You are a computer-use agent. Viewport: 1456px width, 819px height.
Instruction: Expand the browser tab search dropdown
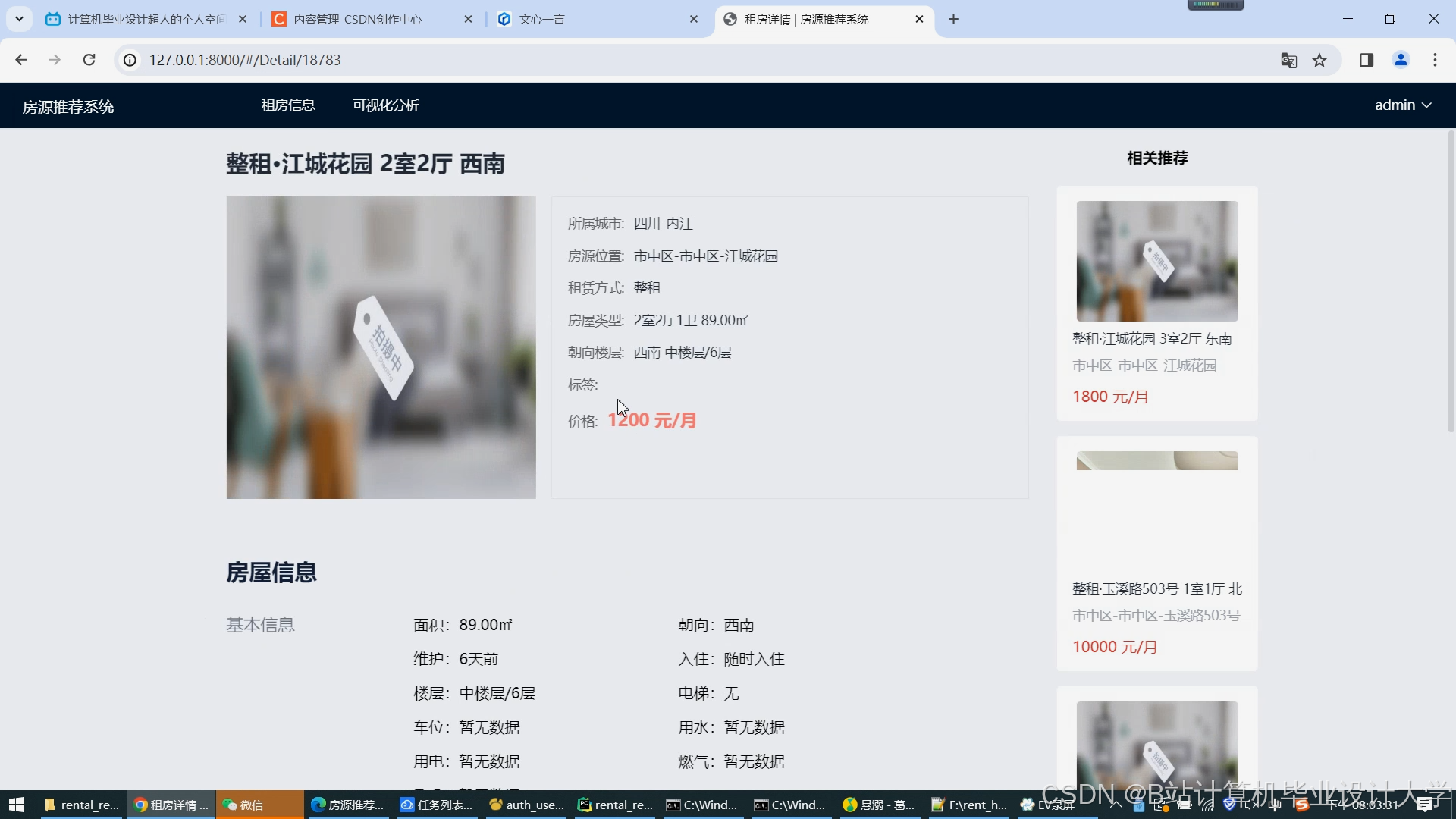[19, 19]
